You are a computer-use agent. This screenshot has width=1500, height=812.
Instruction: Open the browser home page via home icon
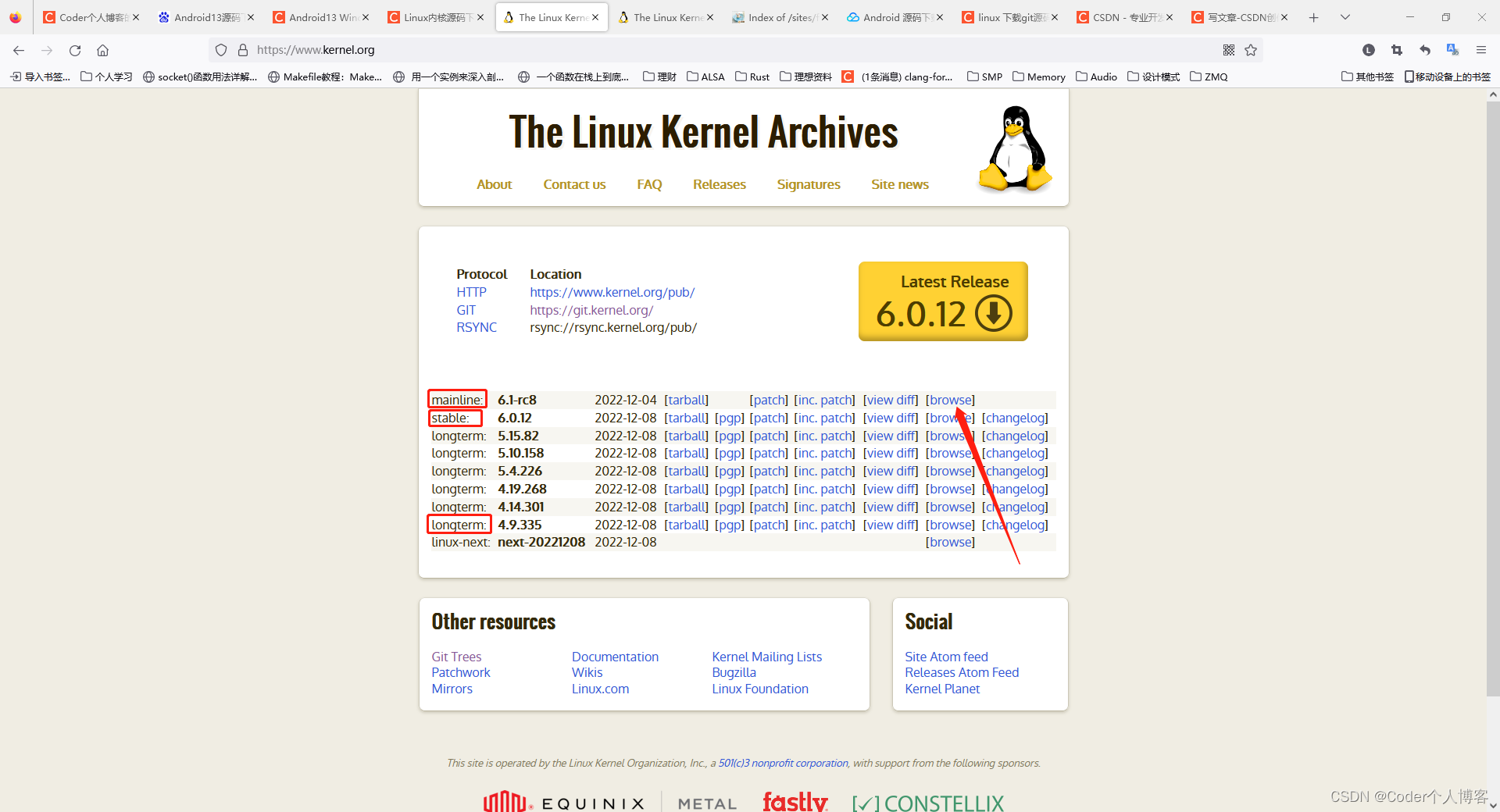pos(102,50)
